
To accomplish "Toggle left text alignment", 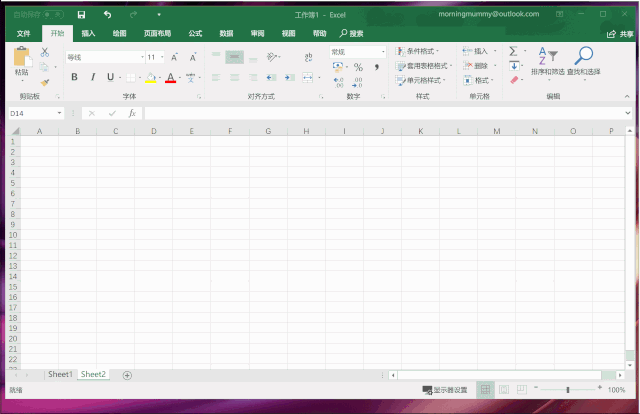I will point(216,78).
